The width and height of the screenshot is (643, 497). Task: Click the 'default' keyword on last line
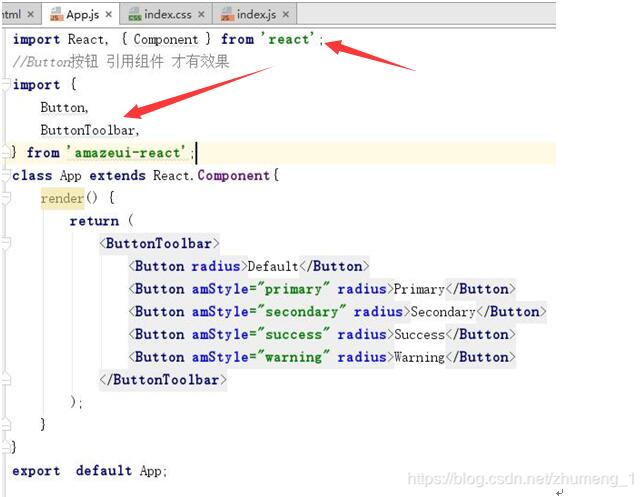(x=104, y=470)
